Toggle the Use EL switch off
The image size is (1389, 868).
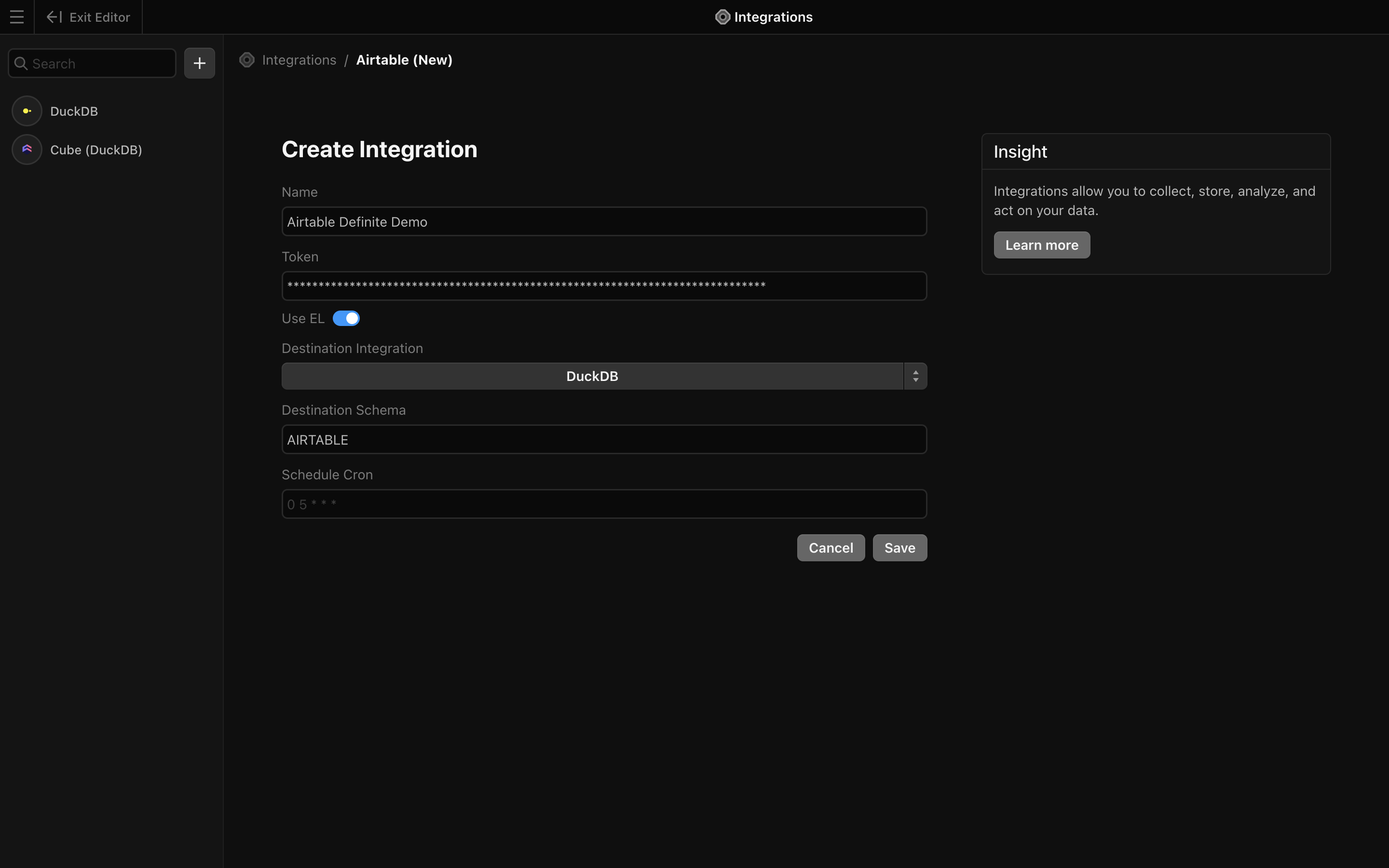[346, 319]
